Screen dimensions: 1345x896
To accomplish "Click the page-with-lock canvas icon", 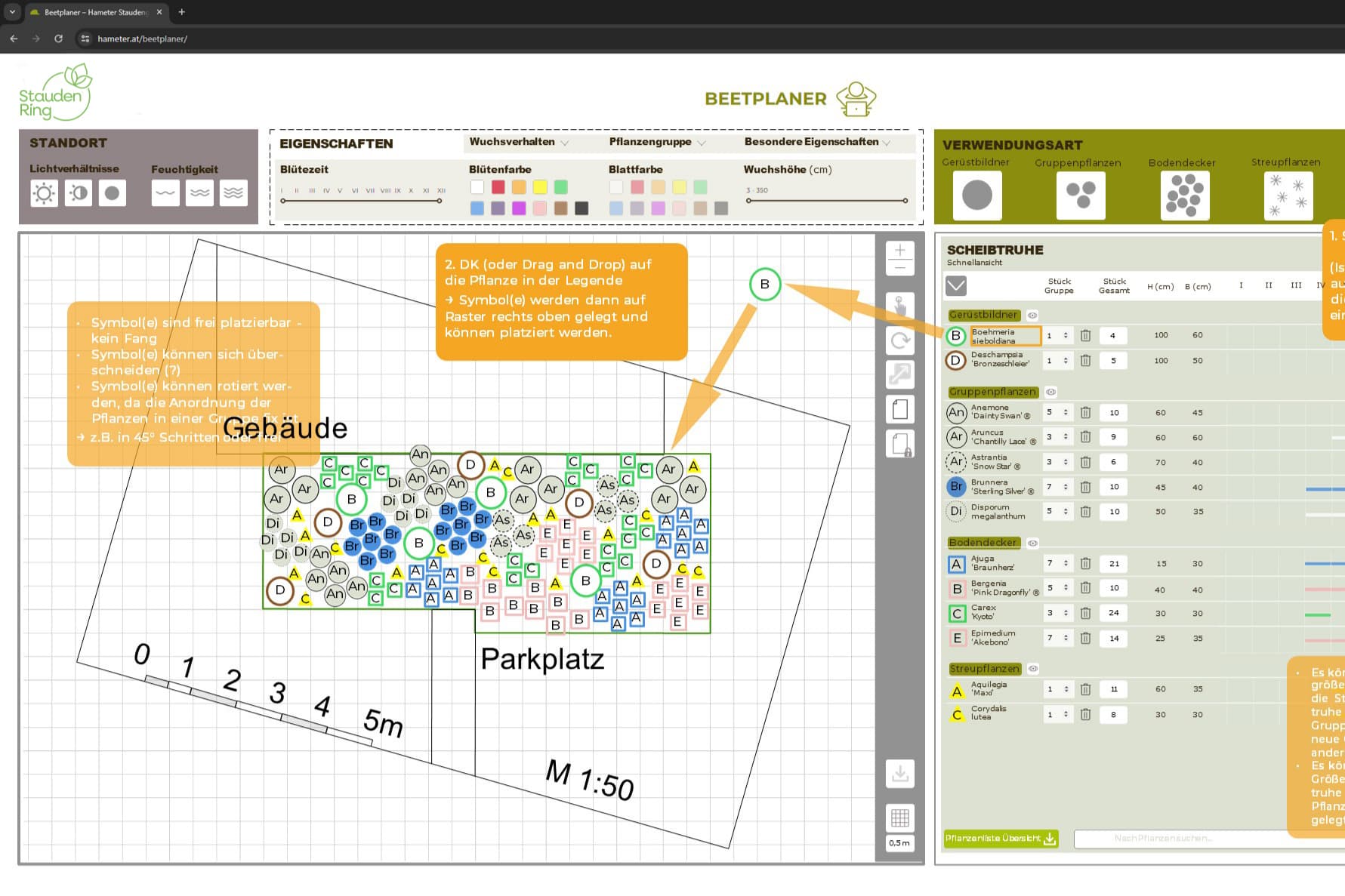I will pos(900,444).
